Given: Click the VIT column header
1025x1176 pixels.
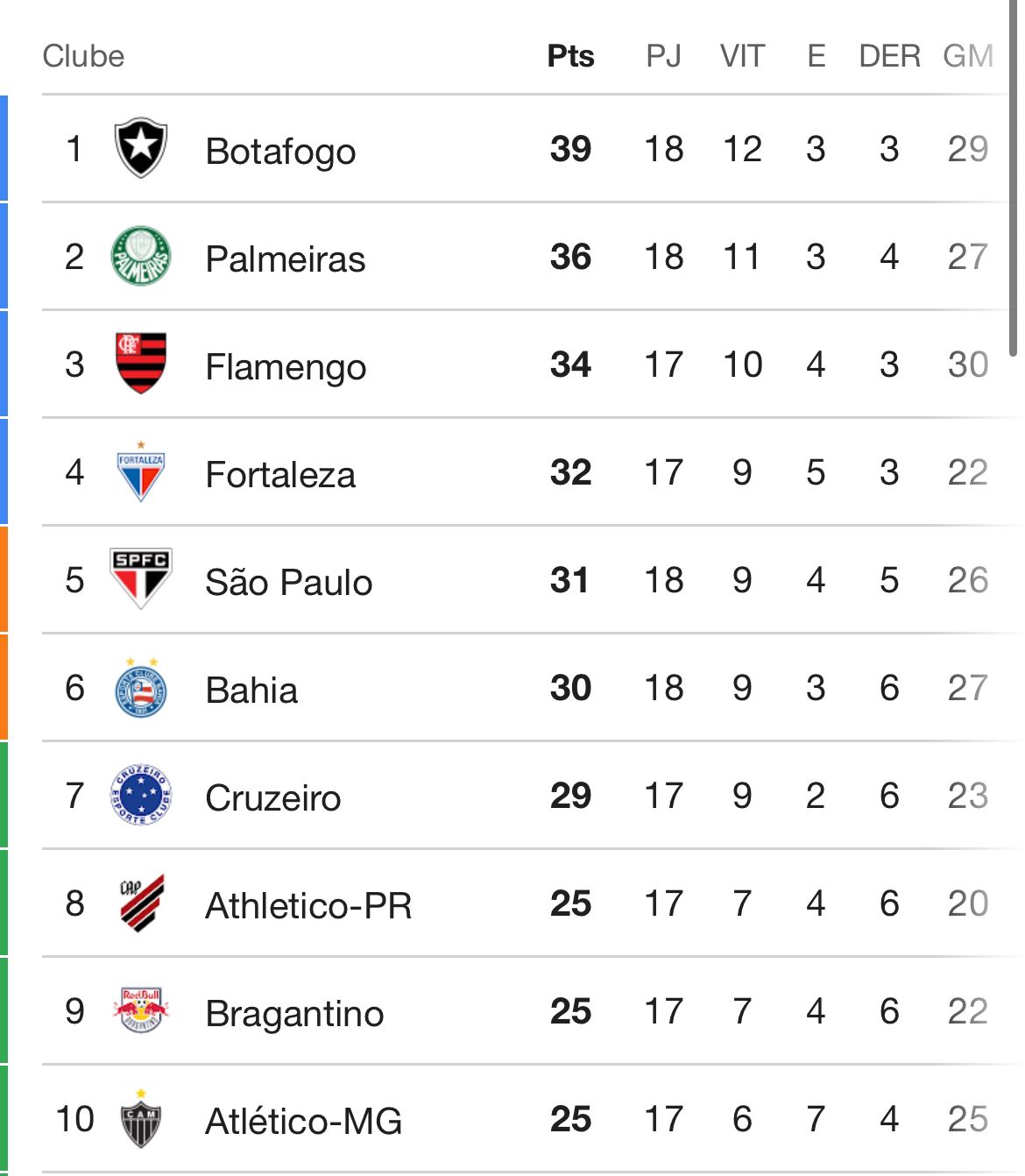Looking at the screenshot, I should click(x=742, y=56).
